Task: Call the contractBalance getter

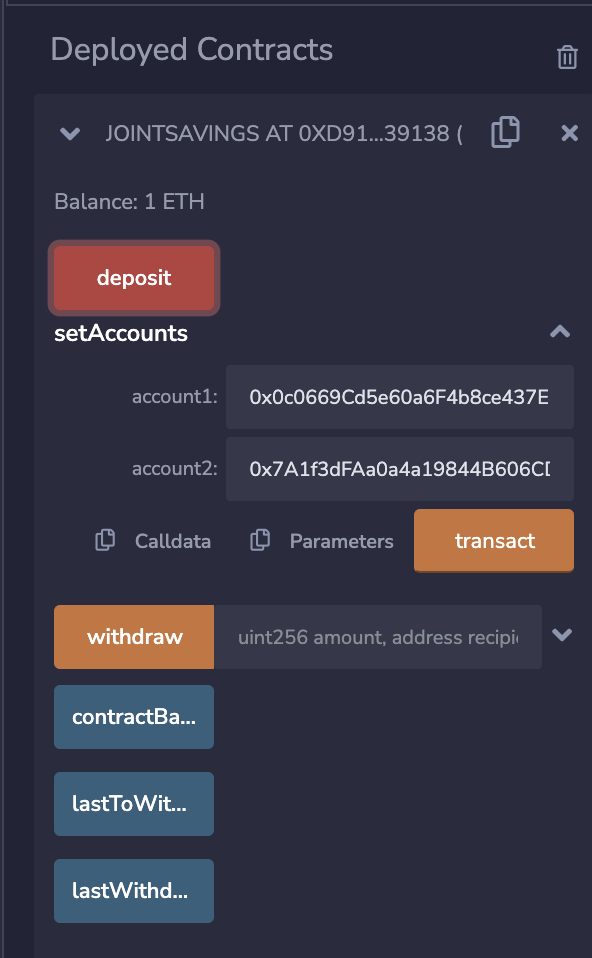Action: tap(133, 717)
